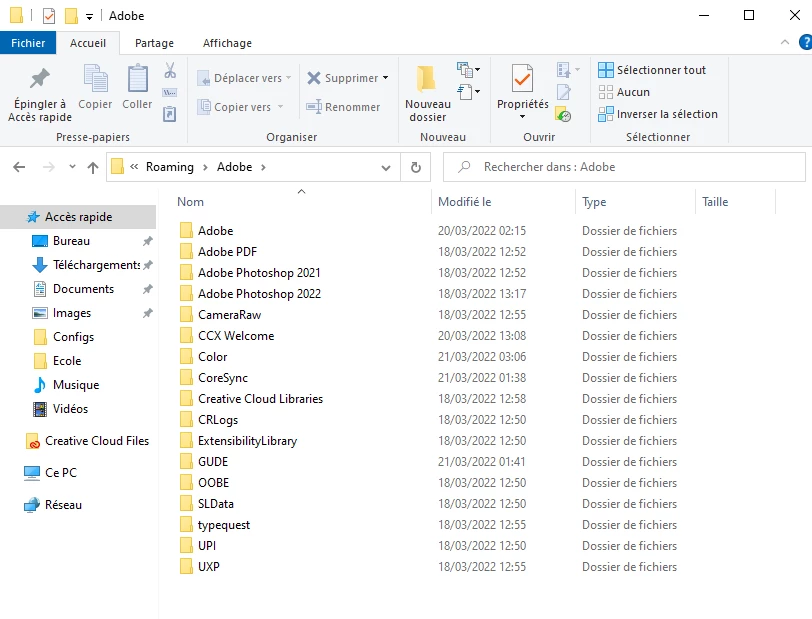The width and height of the screenshot is (812, 619).
Task: Expand the Supprimer dropdown arrow
Action: click(385, 78)
